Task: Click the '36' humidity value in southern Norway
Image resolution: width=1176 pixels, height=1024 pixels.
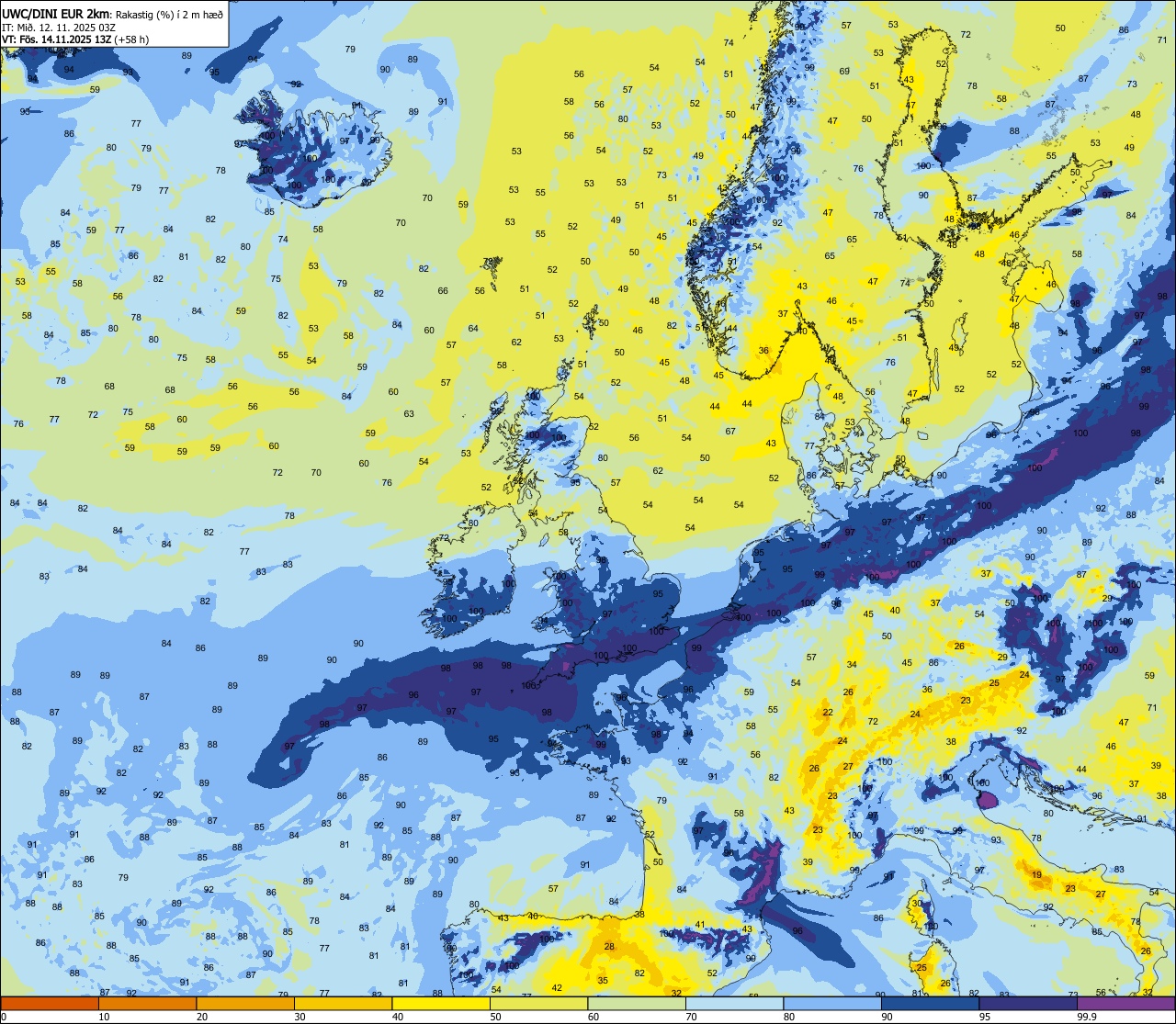Action: click(x=763, y=351)
